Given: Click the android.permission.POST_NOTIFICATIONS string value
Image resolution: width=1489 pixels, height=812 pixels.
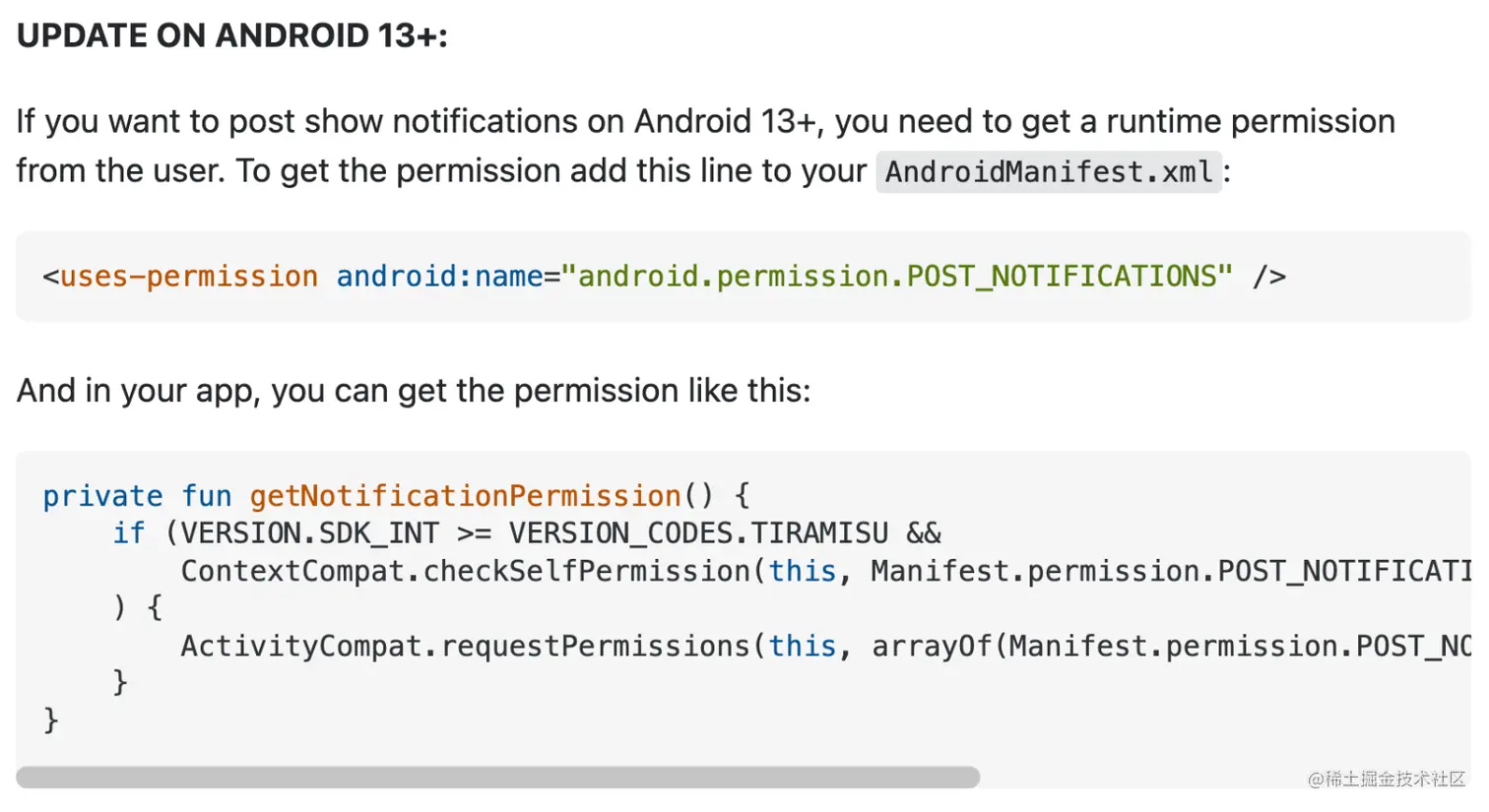Looking at the screenshot, I should click(x=897, y=277).
